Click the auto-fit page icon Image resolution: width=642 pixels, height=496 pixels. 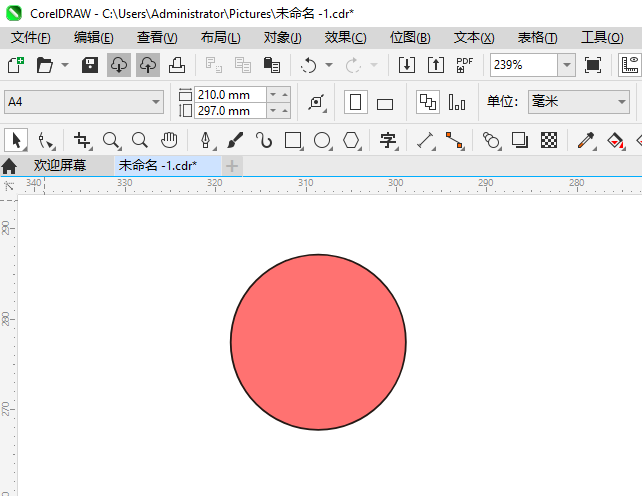point(317,102)
